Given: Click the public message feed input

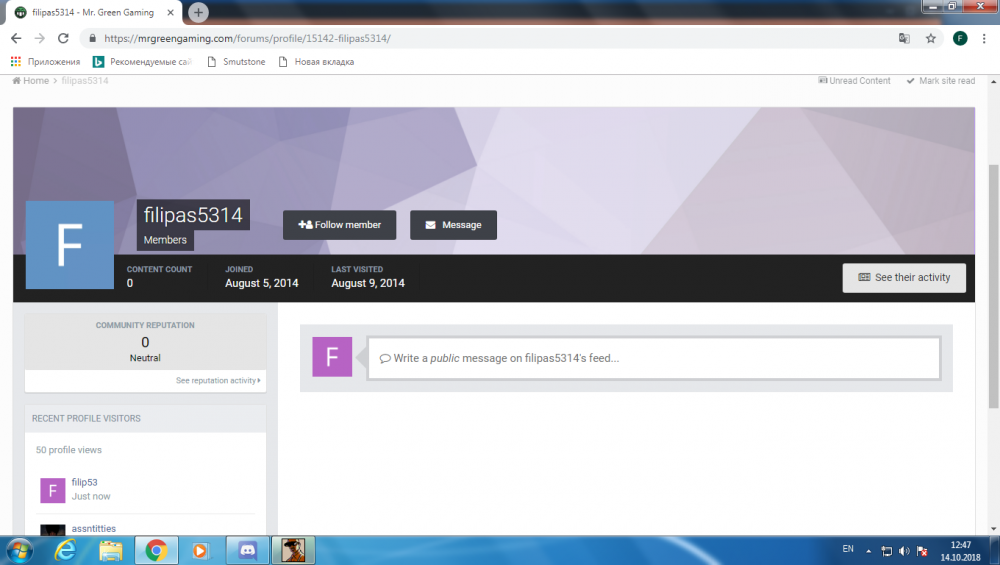Looking at the screenshot, I should click(654, 358).
